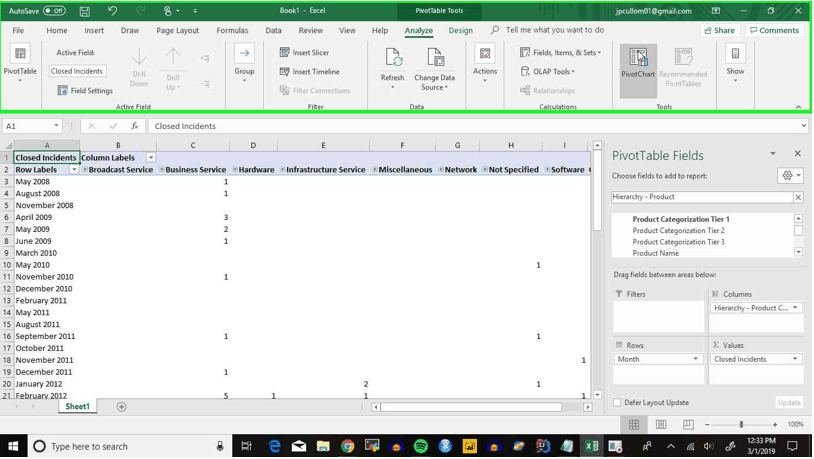Open OLAP Tools menu
The image size is (814, 459).
pyautogui.click(x=548, y=72)
